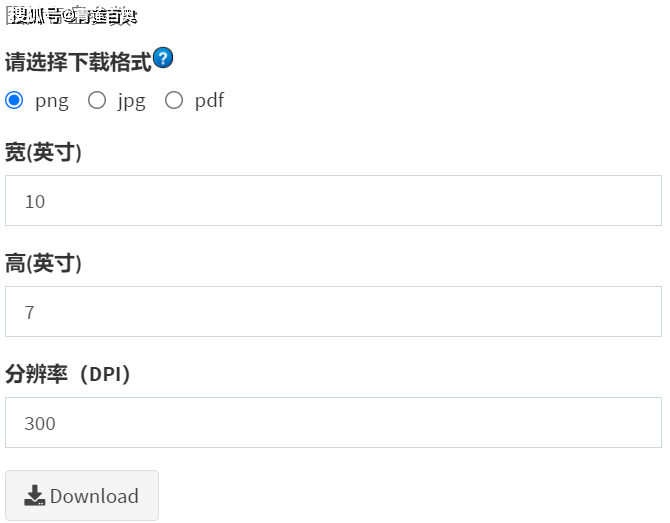Click the blue help question mark icon
Image resolution: width=670 pixels, height=523 pixels.
163,58
